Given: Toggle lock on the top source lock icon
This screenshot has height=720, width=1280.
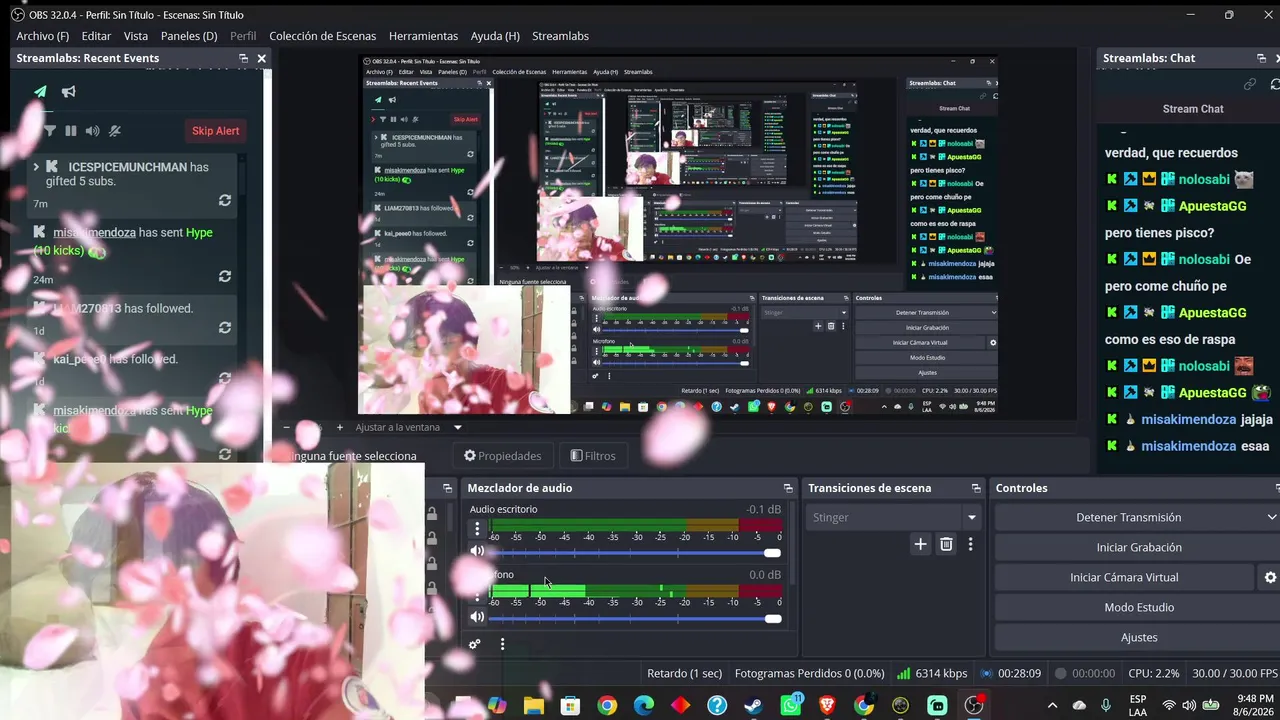Looking at the screenshot, I should click(x=432, y=514).
